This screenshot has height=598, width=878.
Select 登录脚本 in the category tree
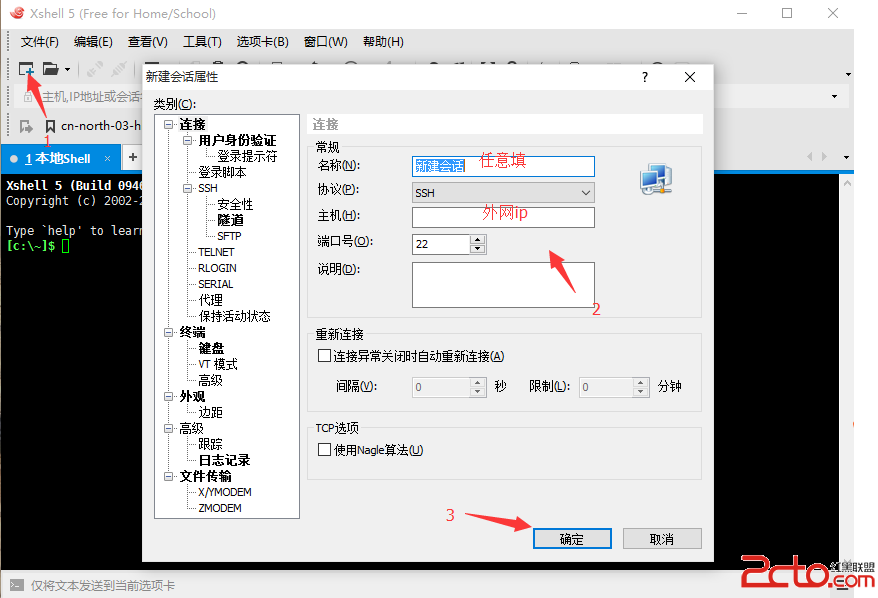(222, 172)
